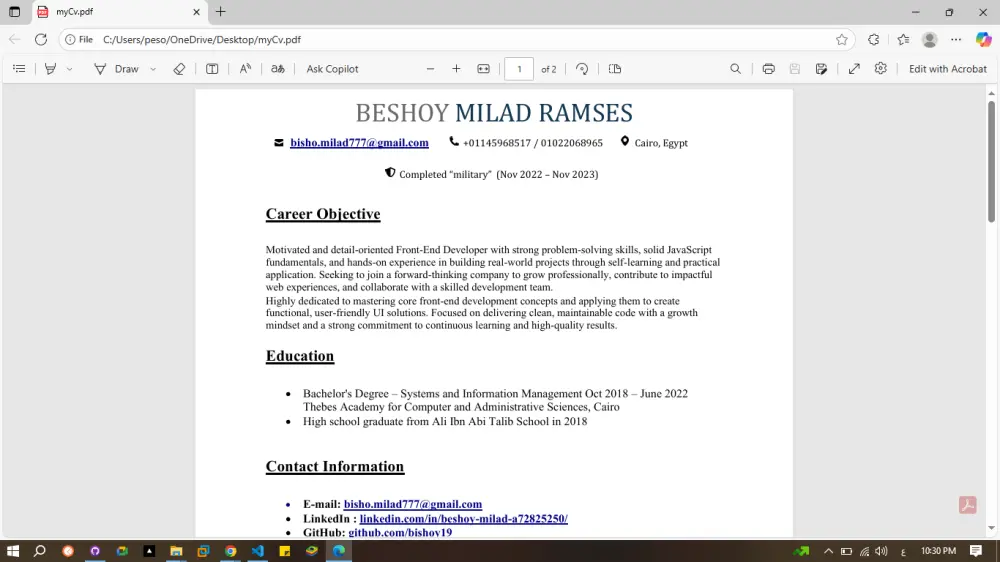This screenshot has width=1000, height=562.
Task: Click header email bisho.milad777@gmail.com link
Action: [x=359, y=143]
